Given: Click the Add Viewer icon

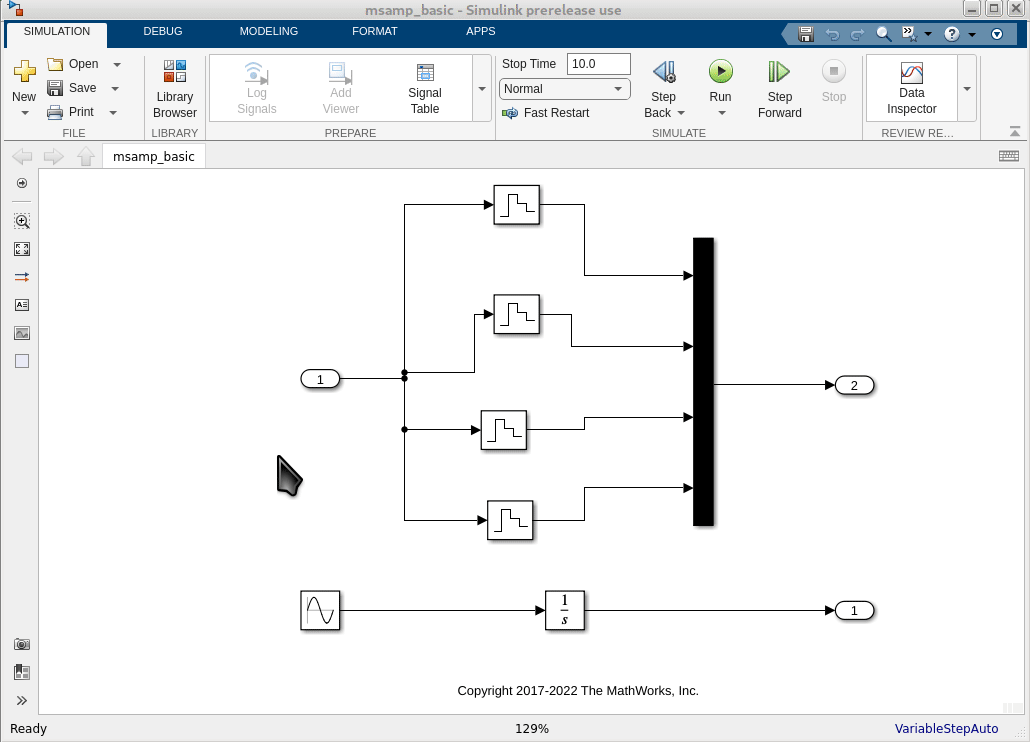Looking at the screenshot, I should 340,73.
